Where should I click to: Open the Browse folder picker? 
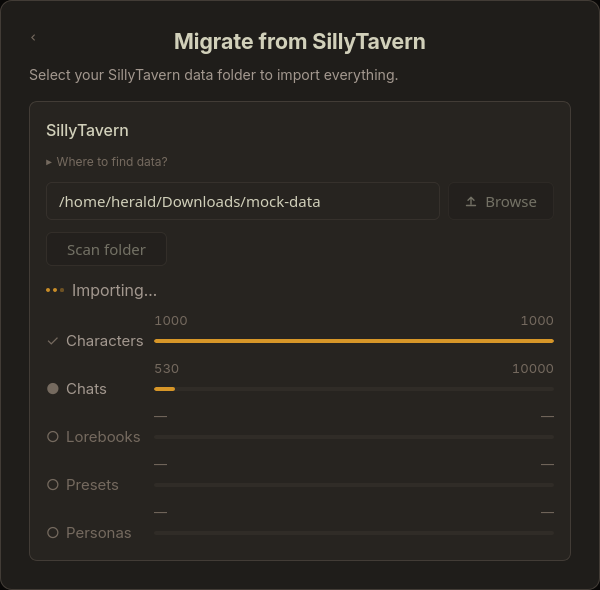click(501, 201)
